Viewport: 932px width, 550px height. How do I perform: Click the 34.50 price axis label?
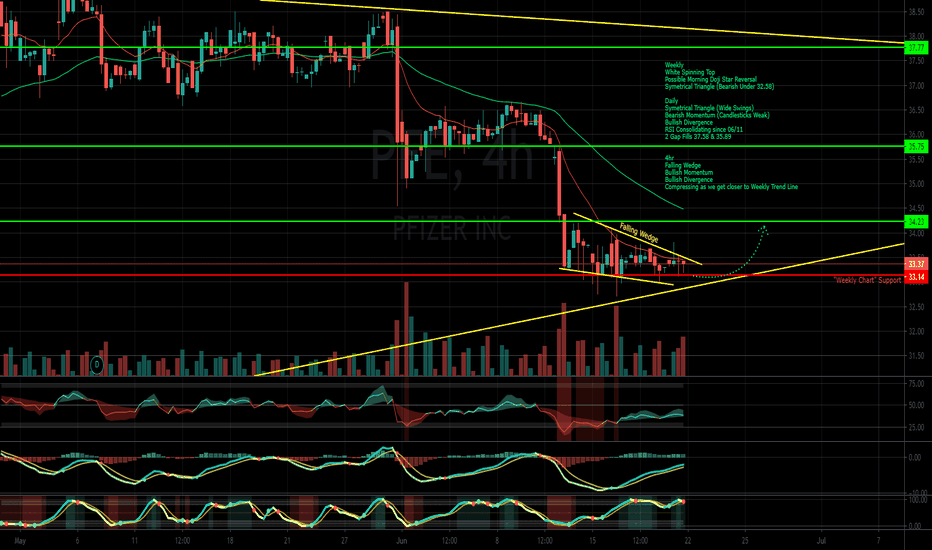point(916,208)
